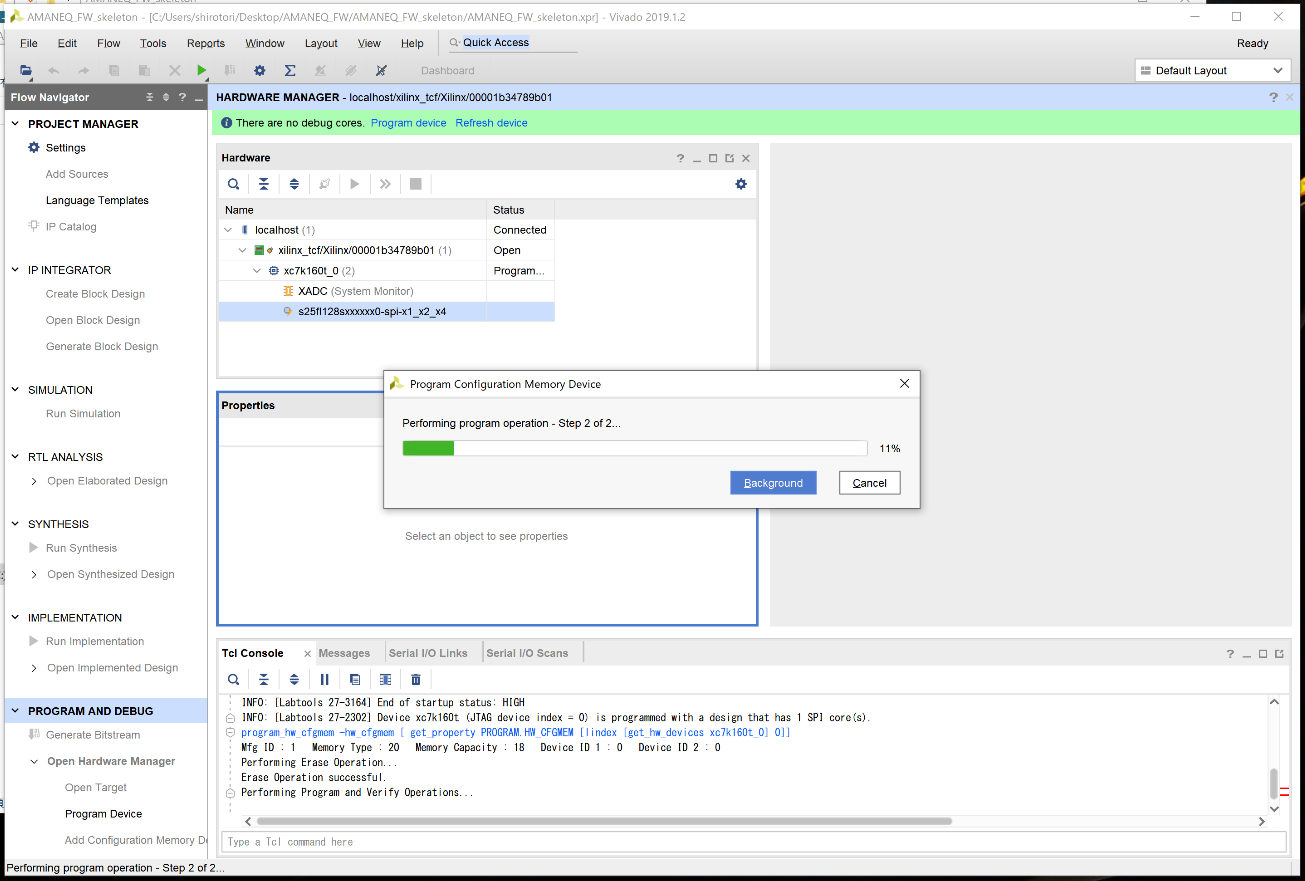Click the Tcl command input field
Screen dimensions: 1305x881
point(750,842)
